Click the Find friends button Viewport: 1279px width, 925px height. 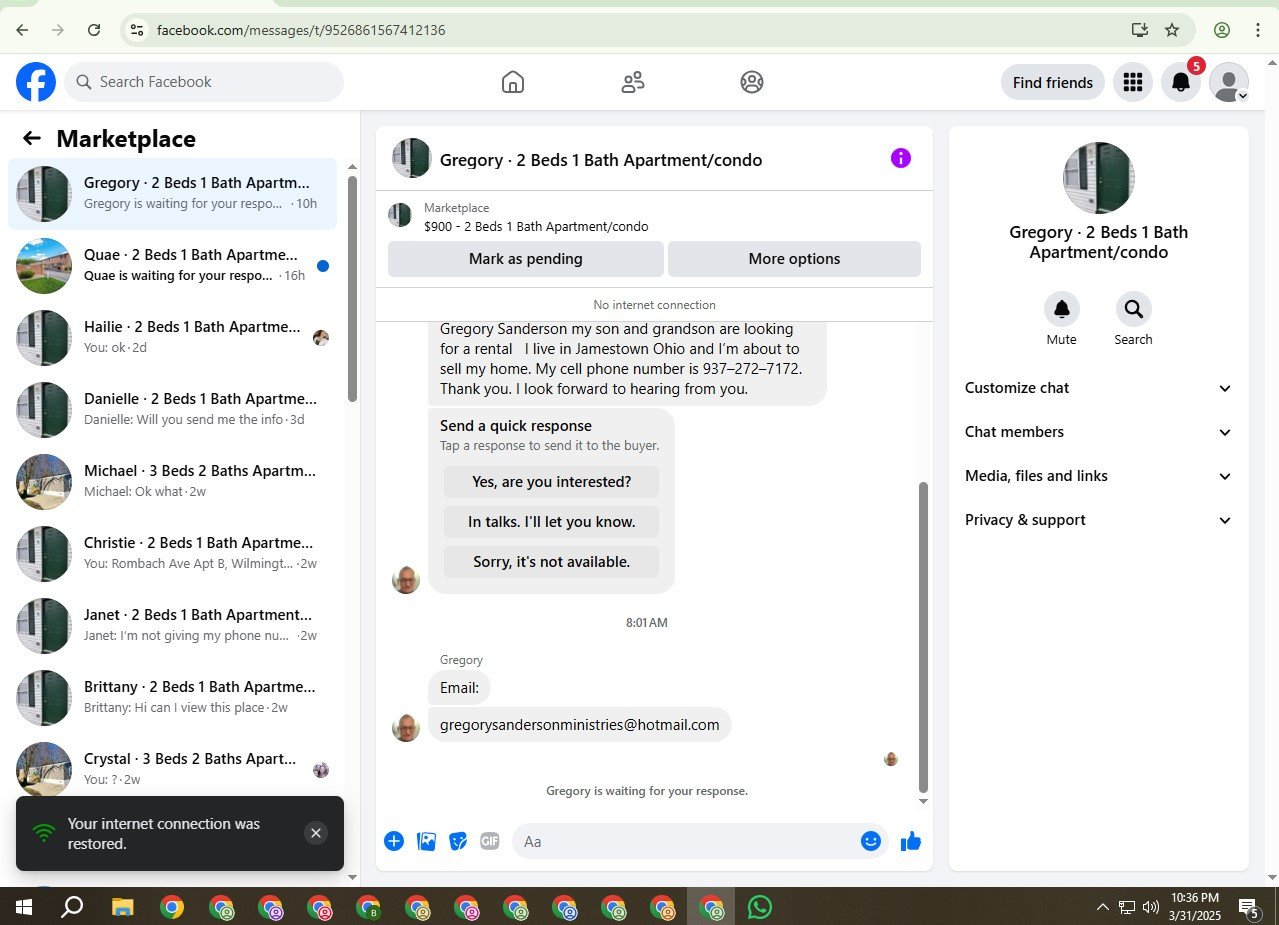coord(1053,82)
